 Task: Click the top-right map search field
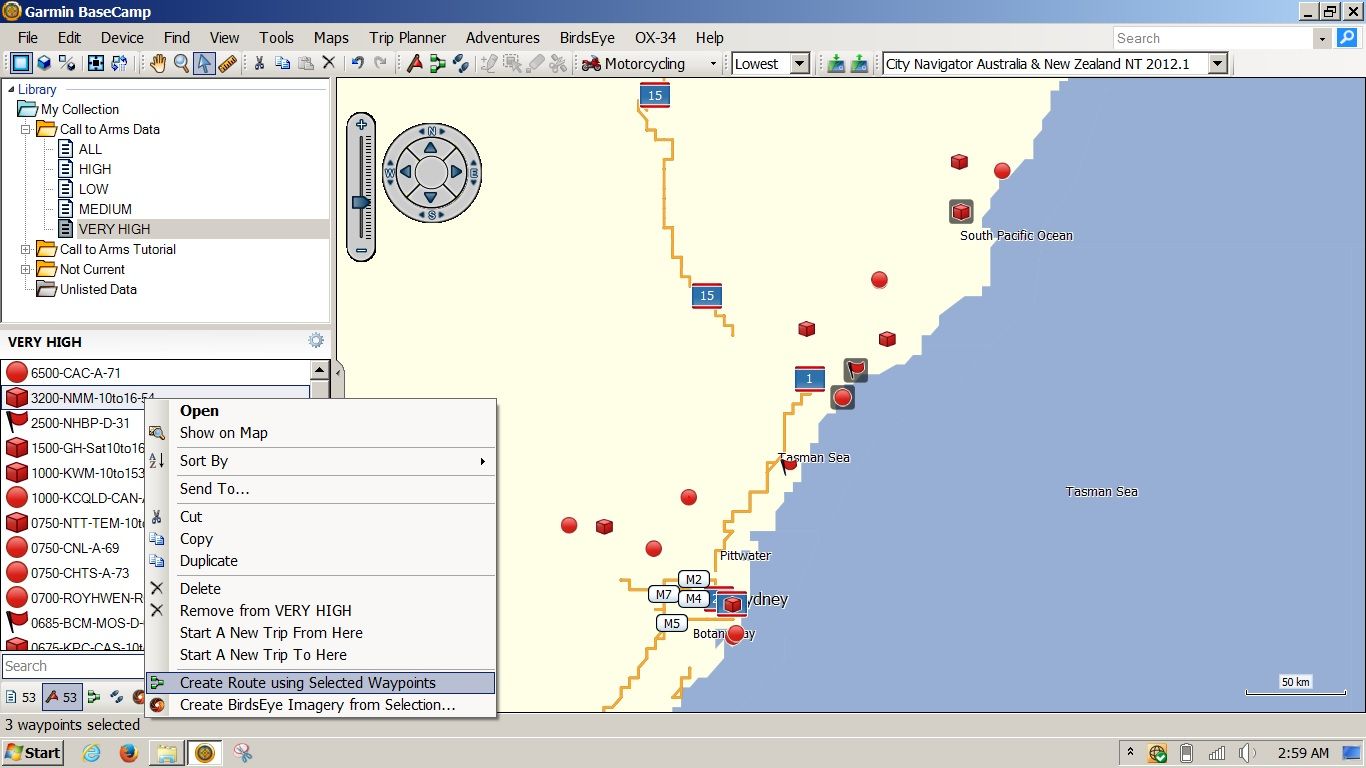point(1214,38)
